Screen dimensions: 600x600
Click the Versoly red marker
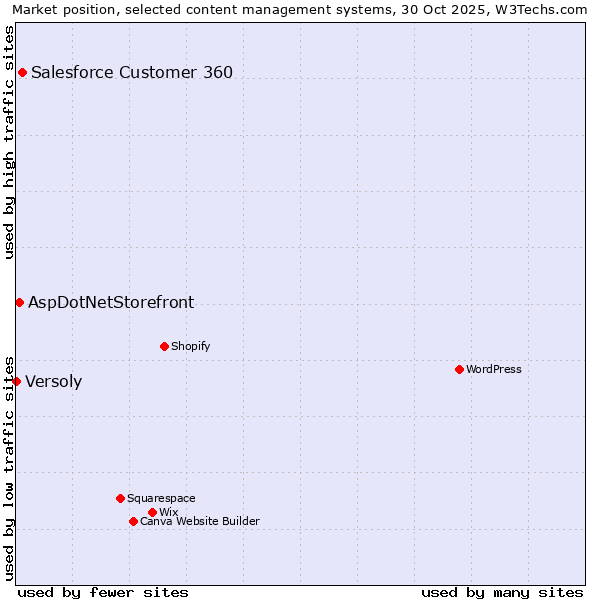[x=16, y=381]
